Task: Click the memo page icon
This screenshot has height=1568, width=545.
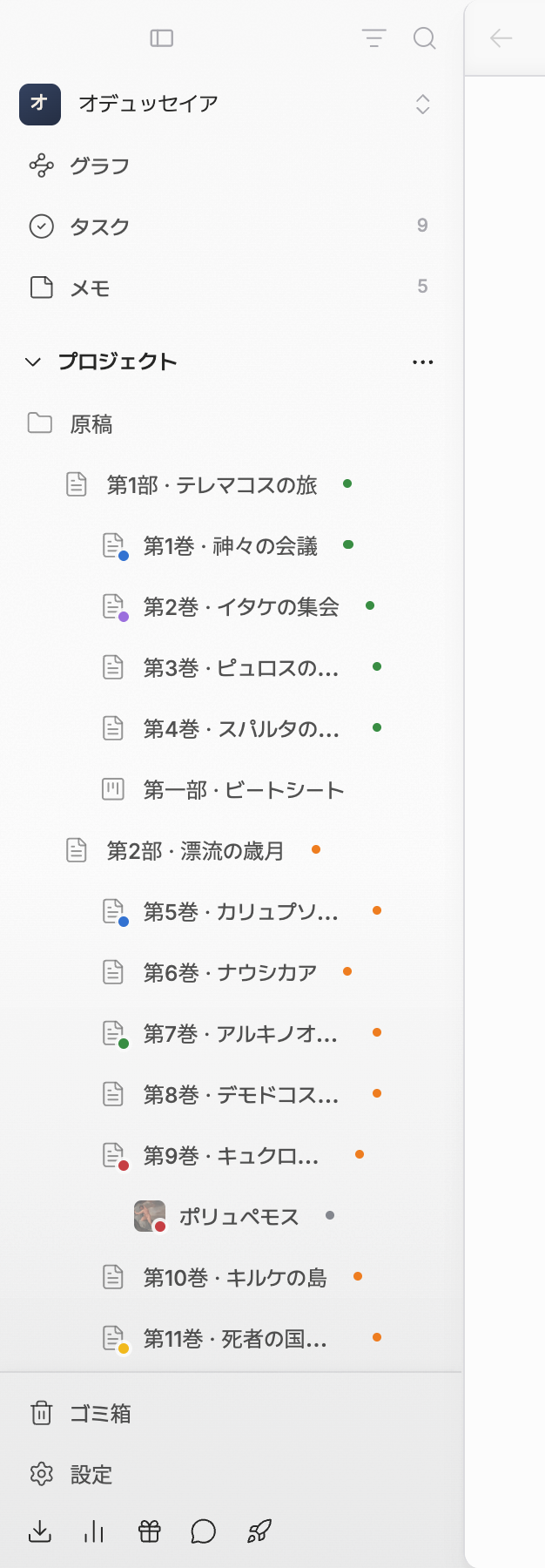Action: pyautogui.click(x=41, y=287)
